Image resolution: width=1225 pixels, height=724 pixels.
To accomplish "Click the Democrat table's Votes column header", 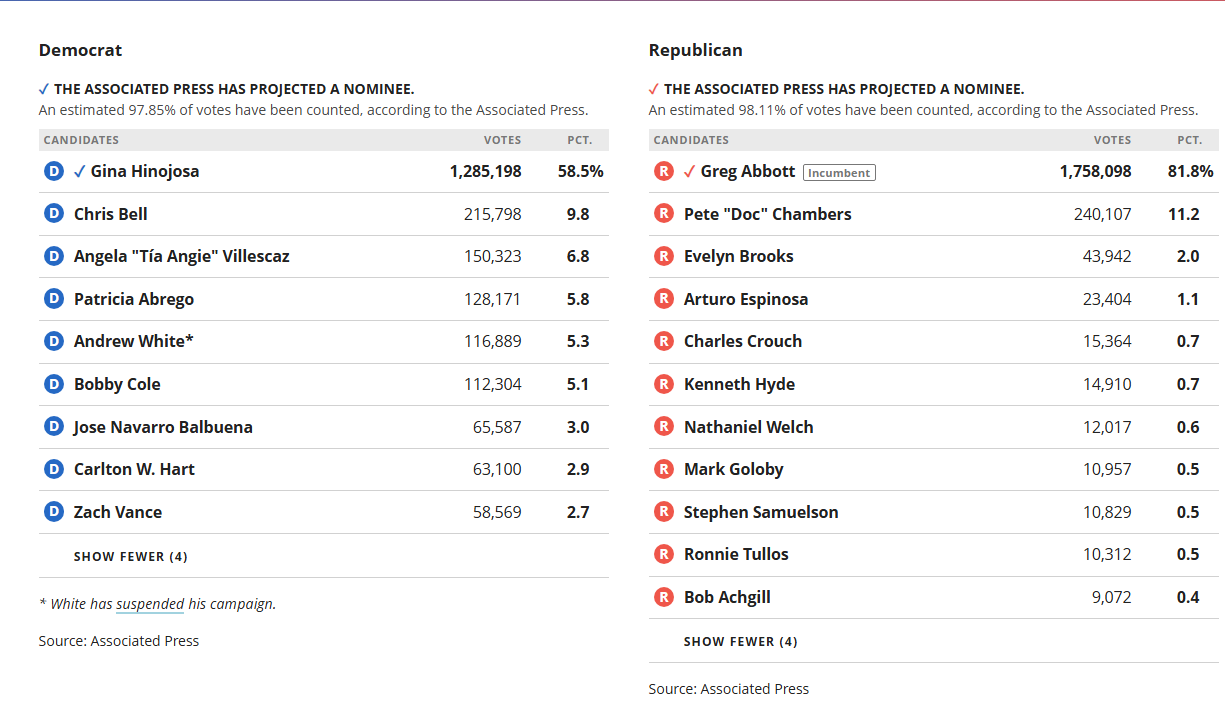I will pyautogui.click(x=502, y=140).
